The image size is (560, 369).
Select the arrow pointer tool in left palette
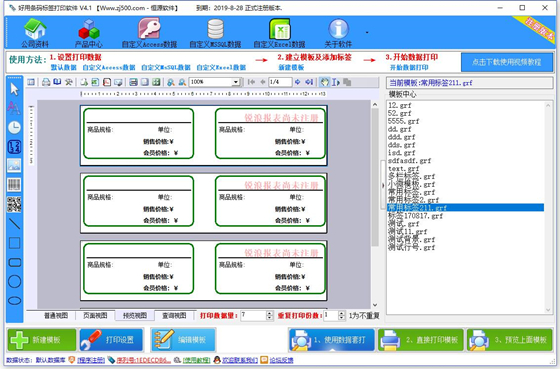click(x=14, y=89)
